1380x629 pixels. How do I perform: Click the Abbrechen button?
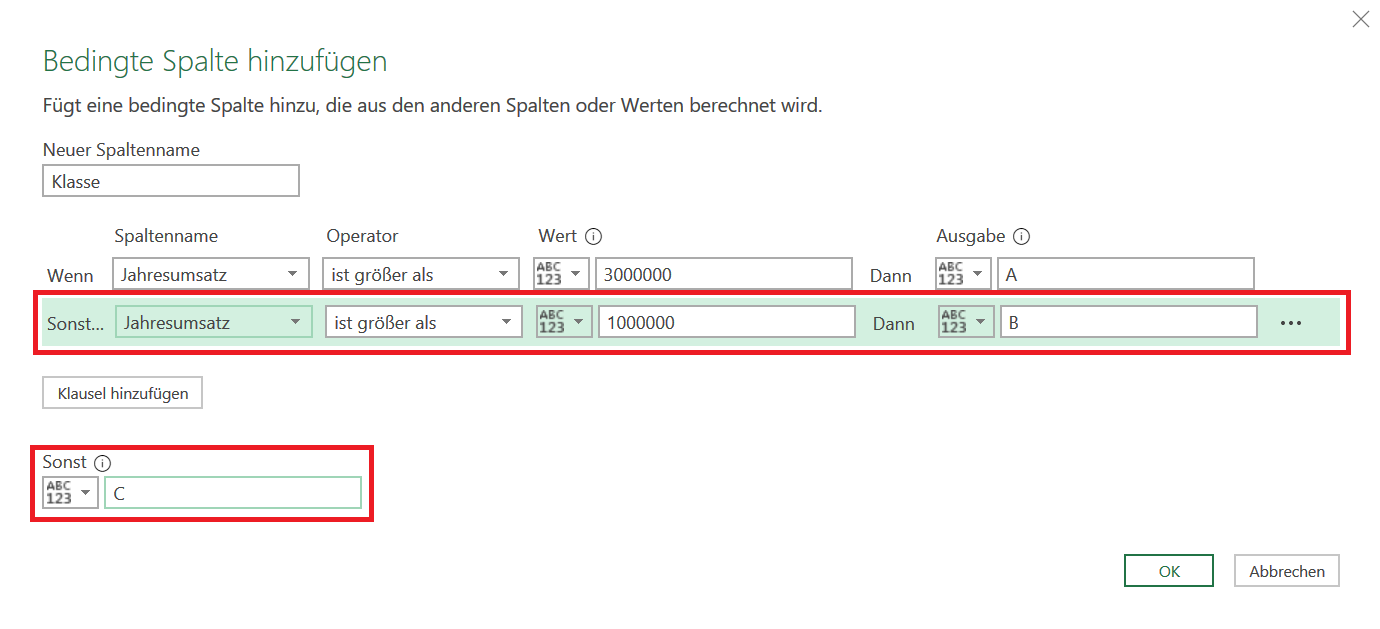pyautogui.click(x=1287, y=571)
